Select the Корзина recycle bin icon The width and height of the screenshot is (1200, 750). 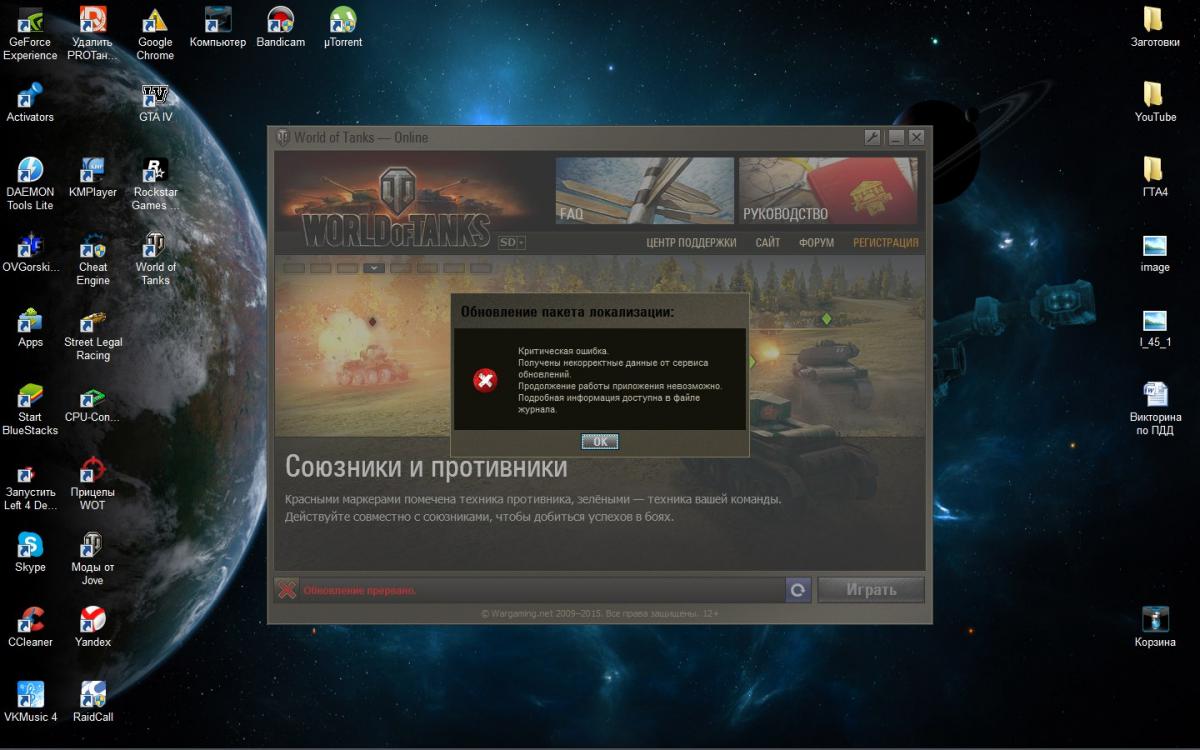pos(1155,621)
